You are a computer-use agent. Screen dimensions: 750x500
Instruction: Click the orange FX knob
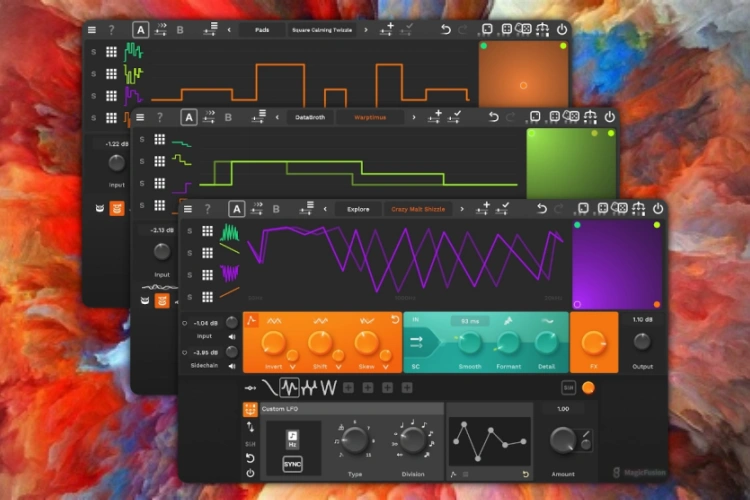594,344
